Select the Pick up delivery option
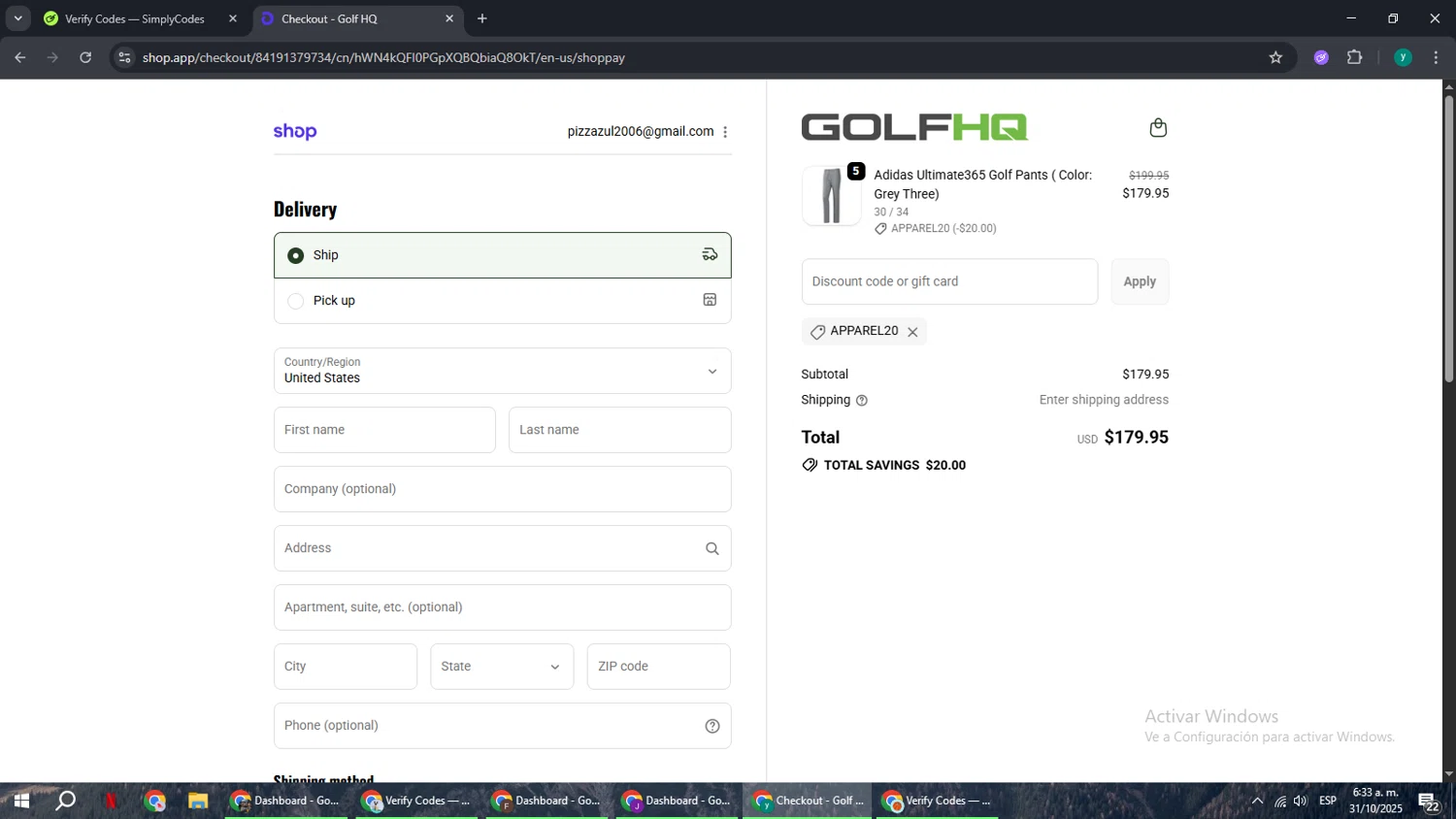 pyautogui.click(x=503, y=301)
